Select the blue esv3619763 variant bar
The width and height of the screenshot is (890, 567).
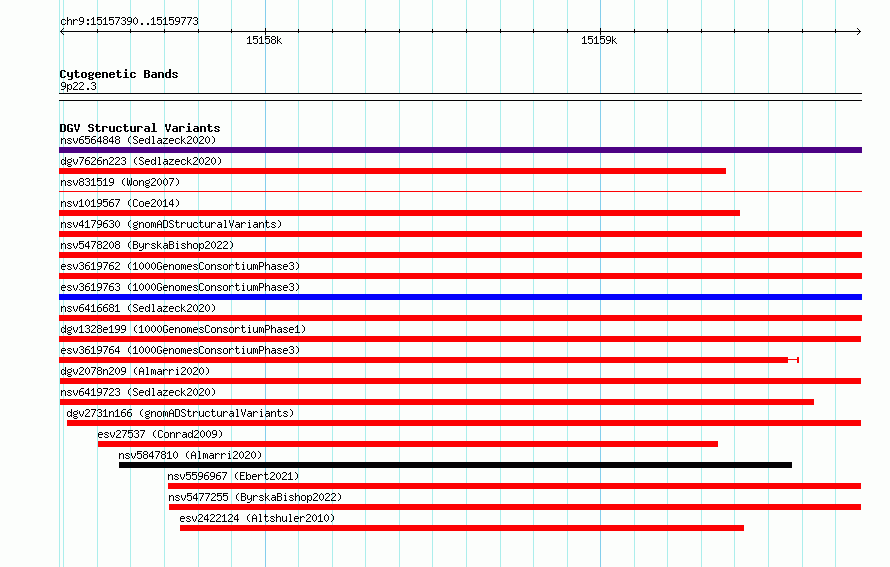460,297
